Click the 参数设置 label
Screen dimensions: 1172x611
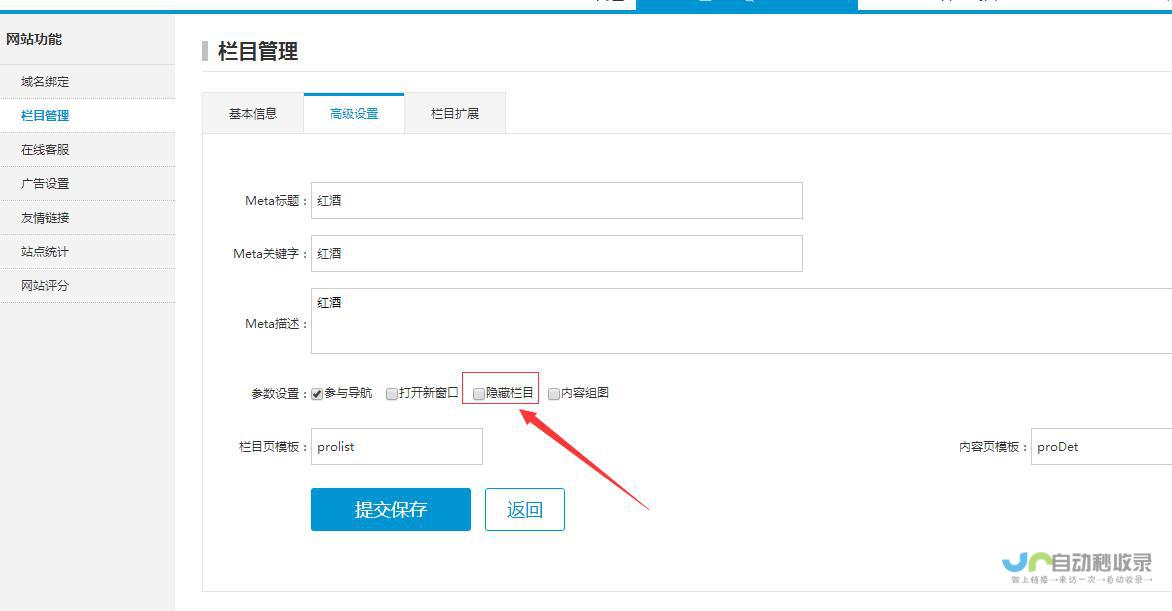point(280,393)
